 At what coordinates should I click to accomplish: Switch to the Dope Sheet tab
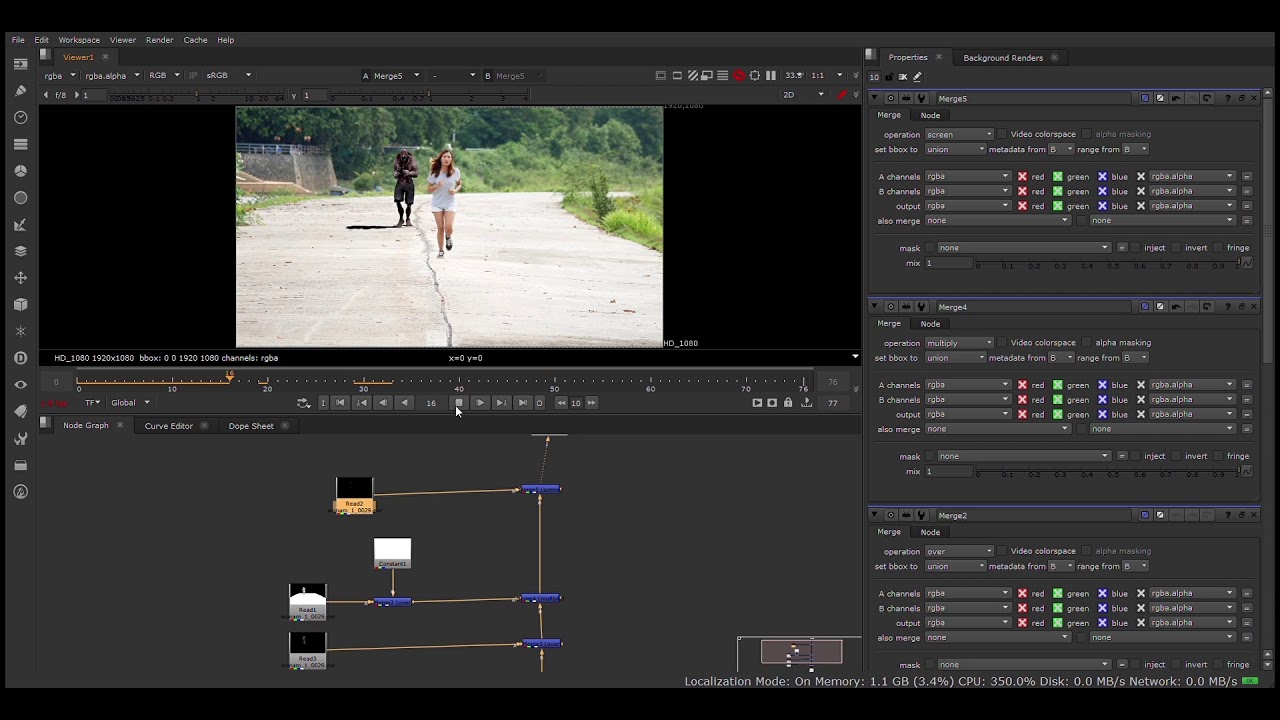[x=251, y=426]
